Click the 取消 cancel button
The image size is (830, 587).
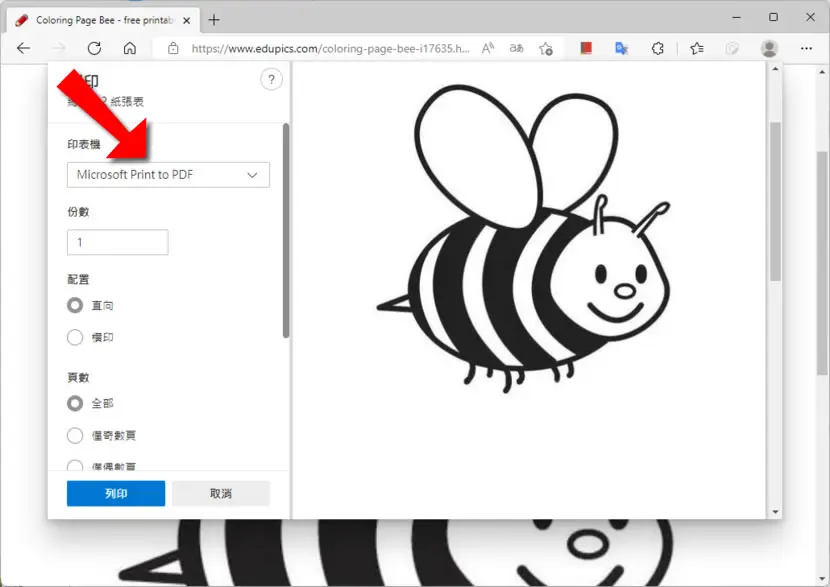221,493
